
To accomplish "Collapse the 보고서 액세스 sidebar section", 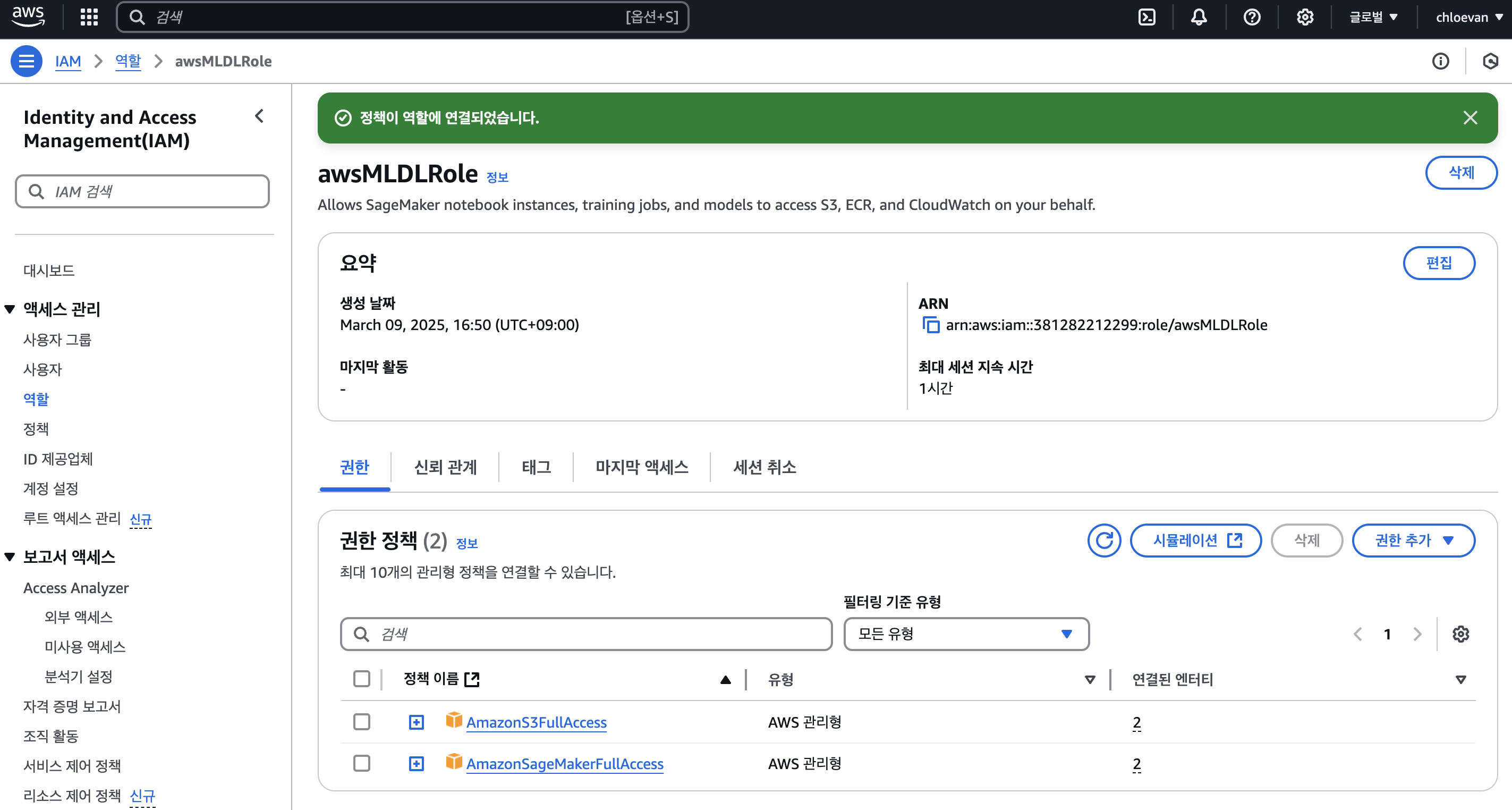I will coord(10,557).
